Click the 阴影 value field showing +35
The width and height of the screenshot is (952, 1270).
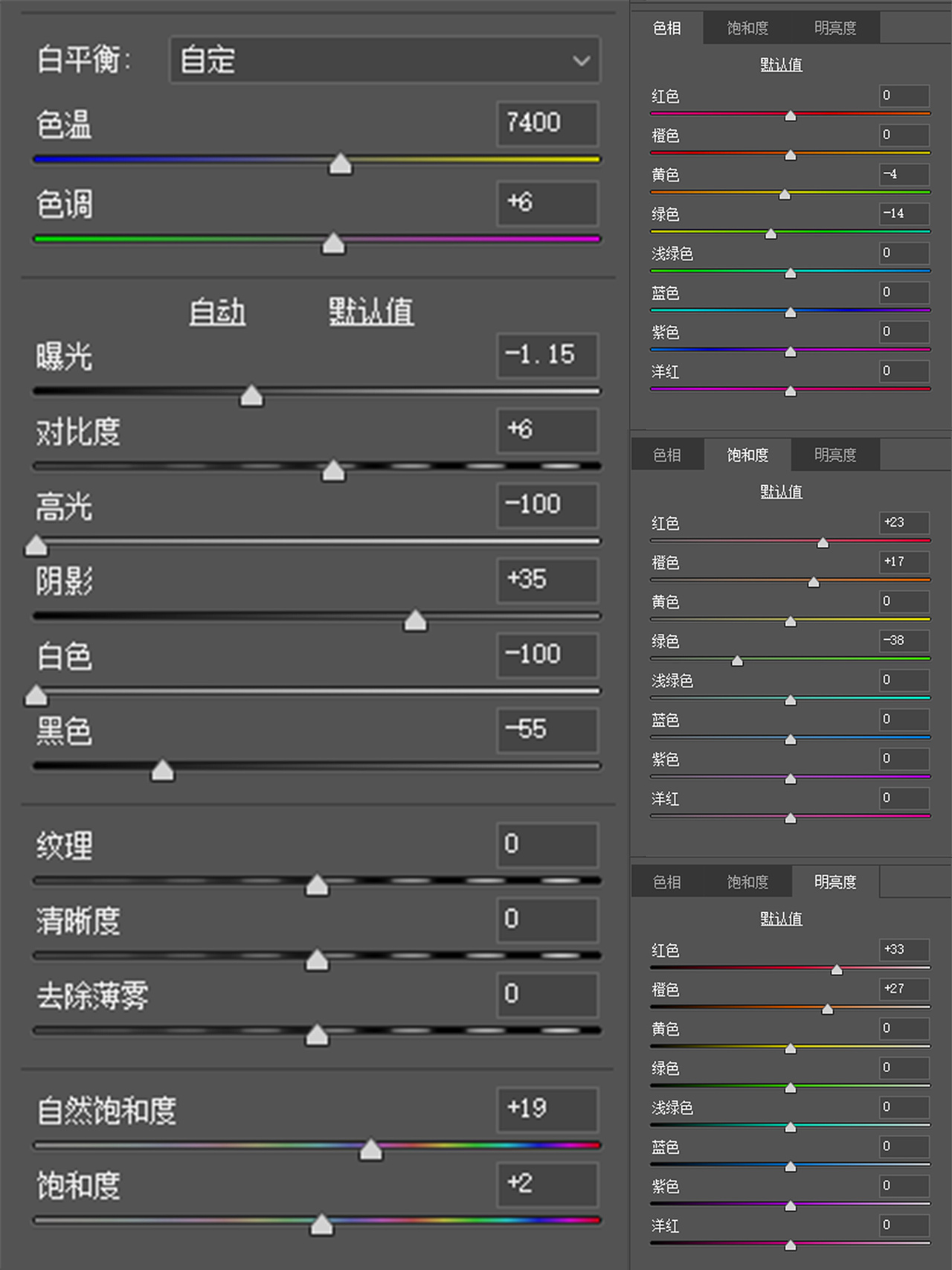(x=547, y=580)
